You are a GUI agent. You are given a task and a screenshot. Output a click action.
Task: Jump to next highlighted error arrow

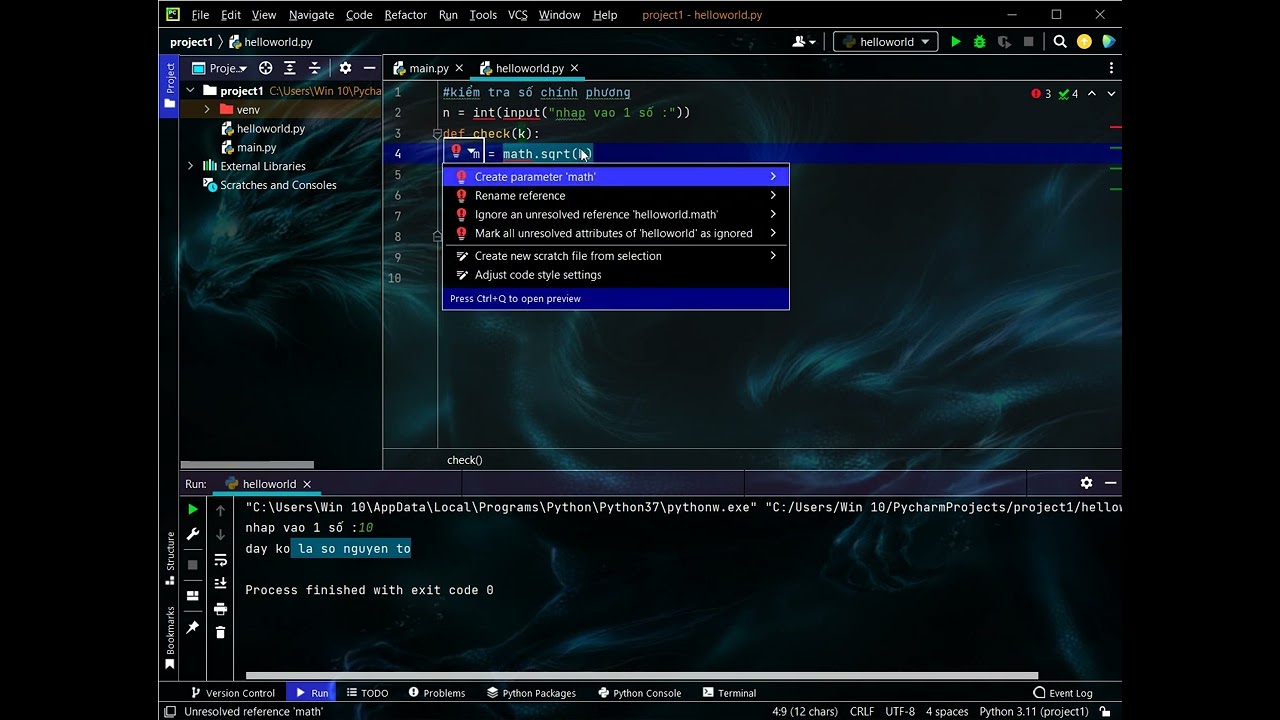[1111, 93]
